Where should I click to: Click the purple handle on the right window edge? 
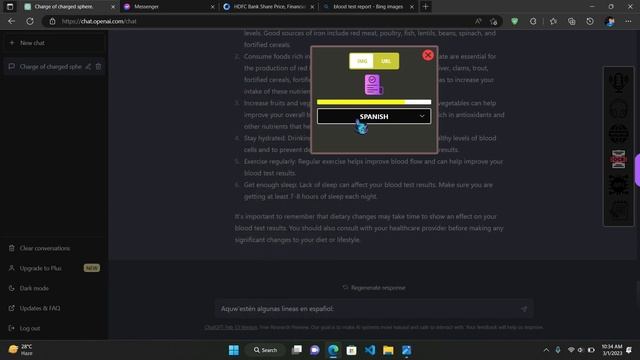point(637,170)
